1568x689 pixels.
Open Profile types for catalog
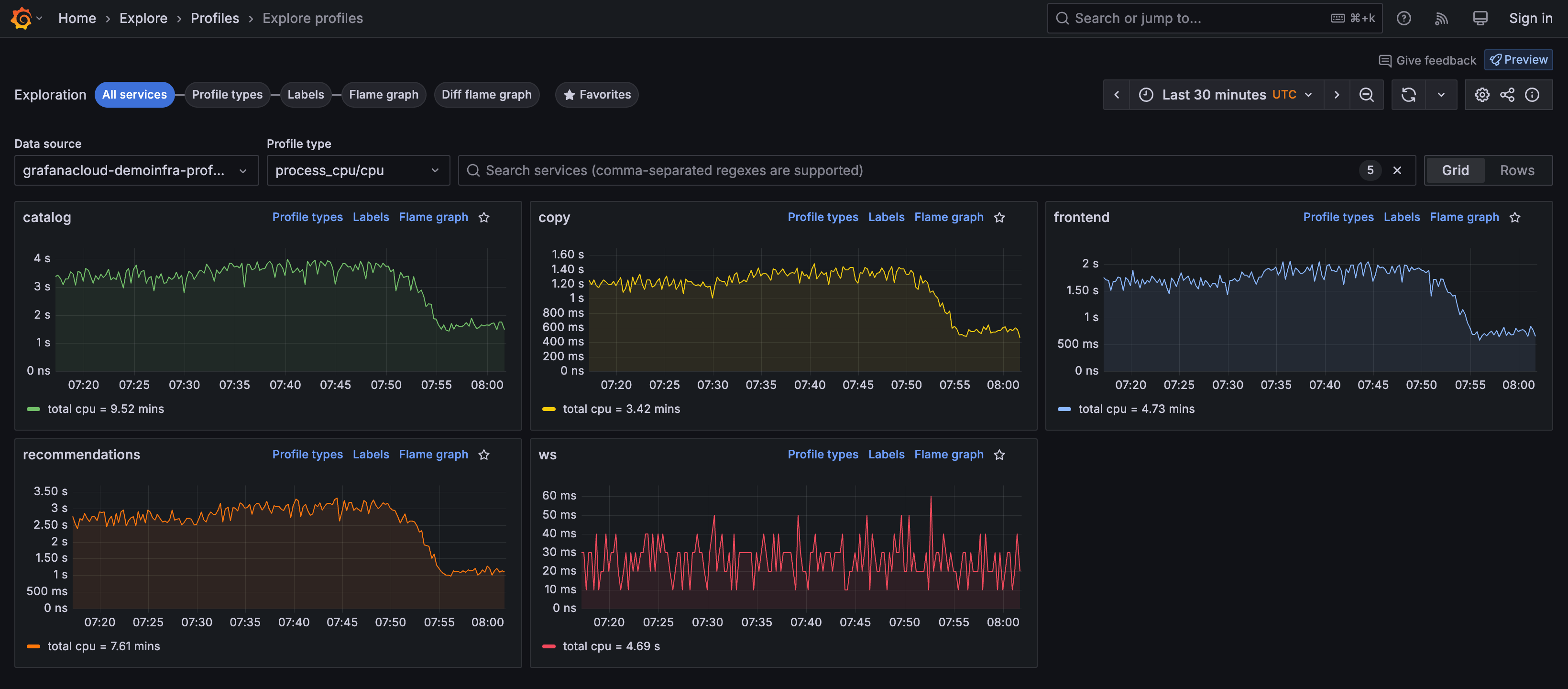click(x=307, y=218)
